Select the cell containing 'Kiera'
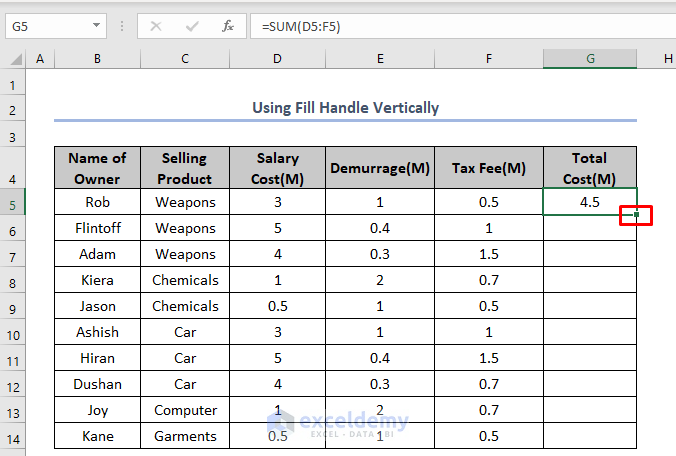Viewport: 676px width, 456px height. 97,280
